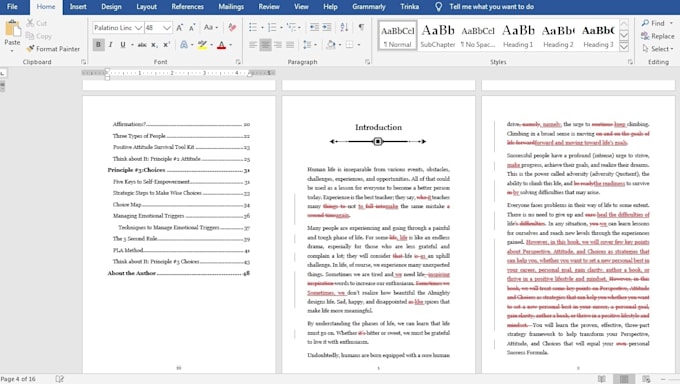Image resolution: width=680 pixels, height=384 pixels.
Task: Switch to the Design tab
Action: [x=111, y=7]
